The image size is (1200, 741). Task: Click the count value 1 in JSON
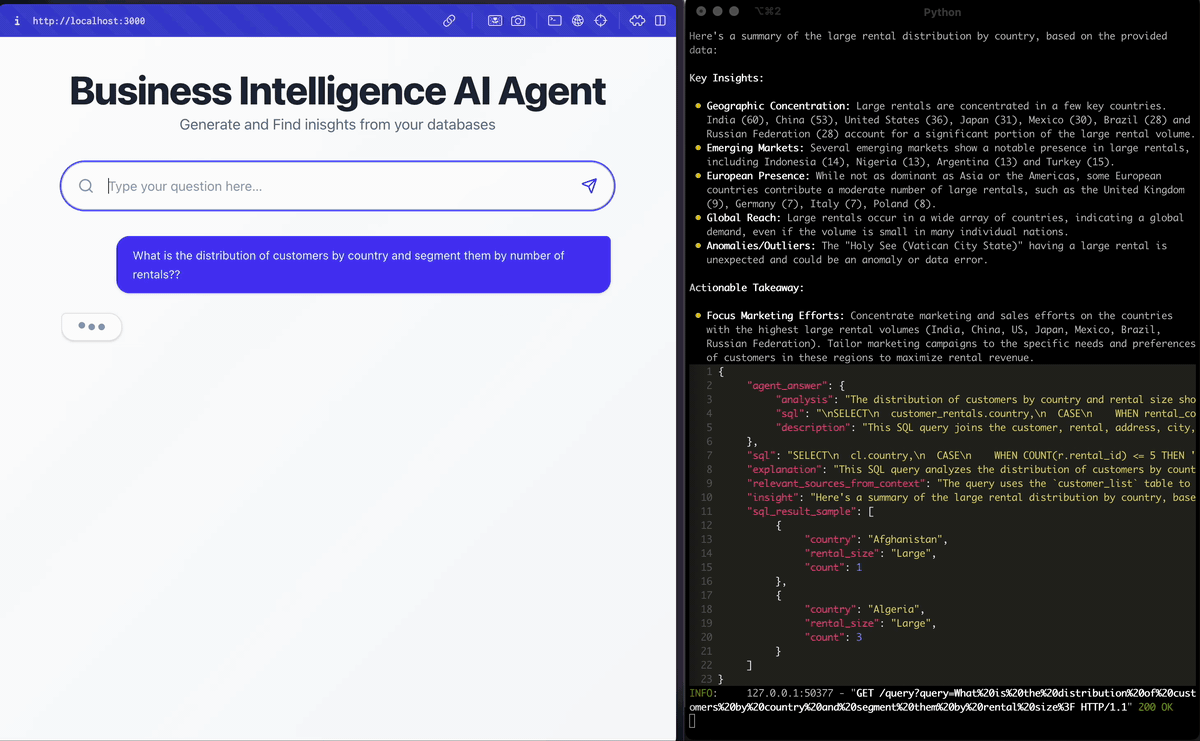point(859,567)
